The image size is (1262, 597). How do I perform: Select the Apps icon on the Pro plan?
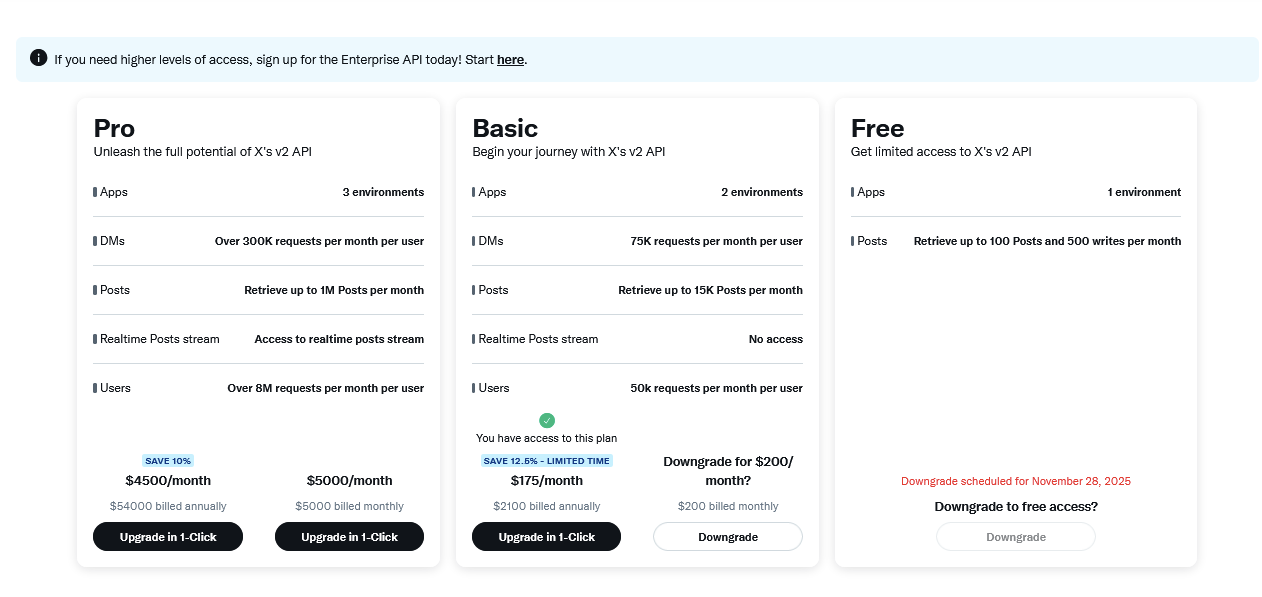tap(94, 192)
